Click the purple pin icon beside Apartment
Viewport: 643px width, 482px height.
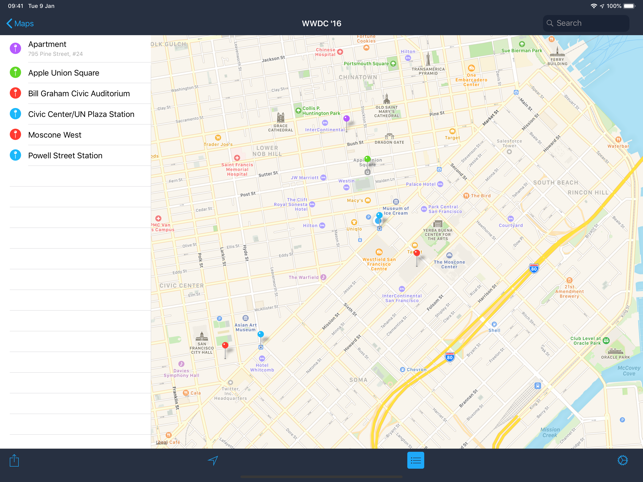pyautogui.click(x=15, y=48)
